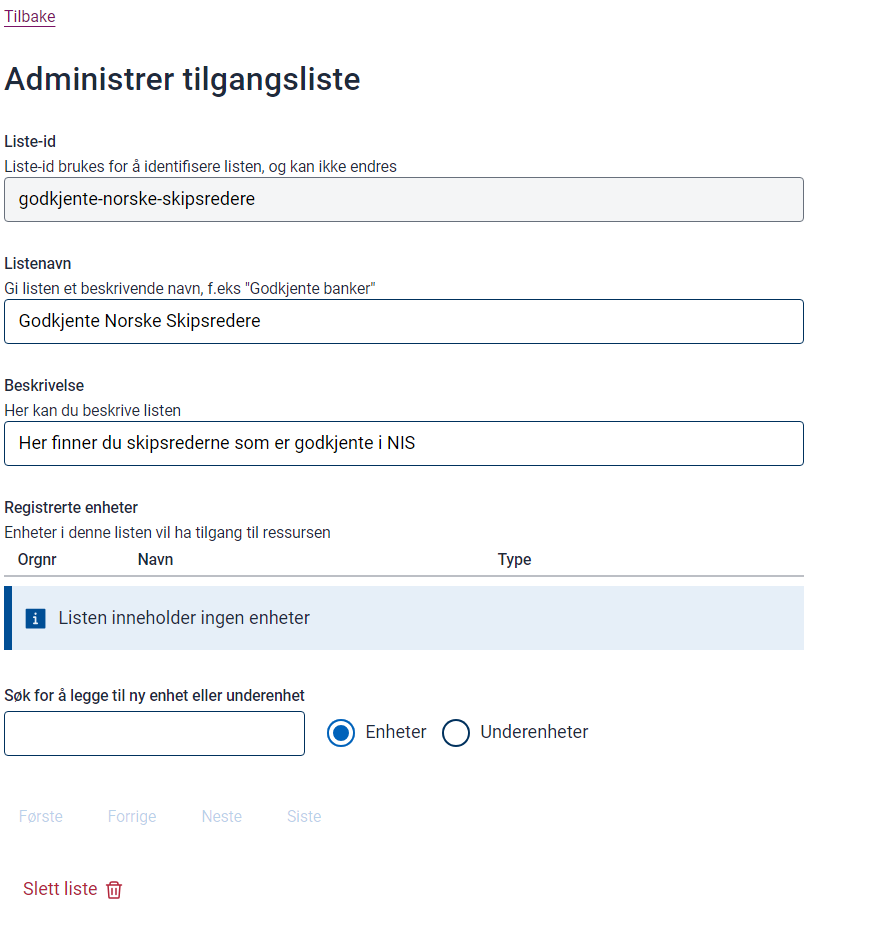This screenshot has height=942, width=891.
Task: Click the Forrige pagination control
Action: pos(131,816)
